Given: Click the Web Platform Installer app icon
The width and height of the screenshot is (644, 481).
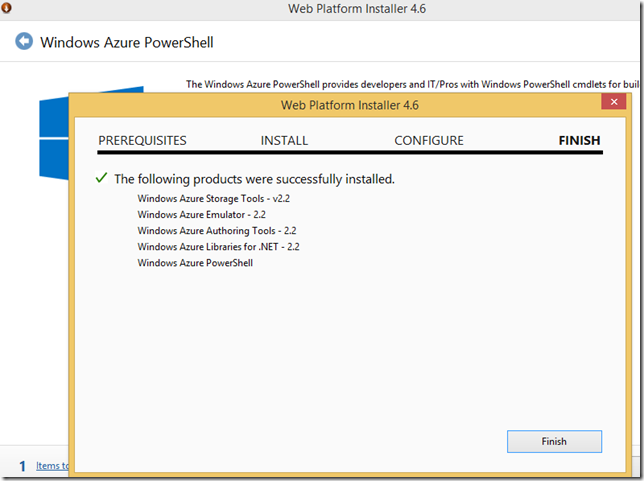Looking at the screenshot, I should click(x=6, y=8).
